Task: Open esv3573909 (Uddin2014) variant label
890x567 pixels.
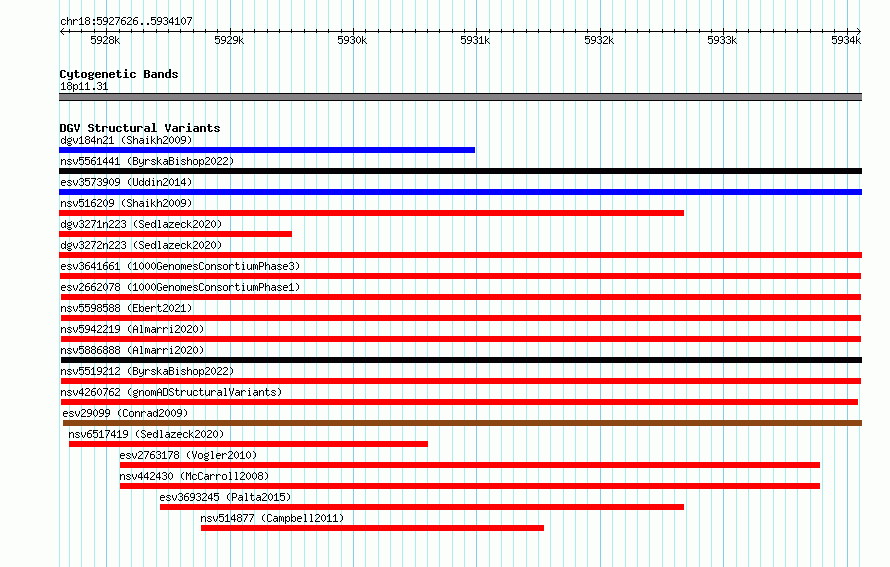Action: click(126, 182)
